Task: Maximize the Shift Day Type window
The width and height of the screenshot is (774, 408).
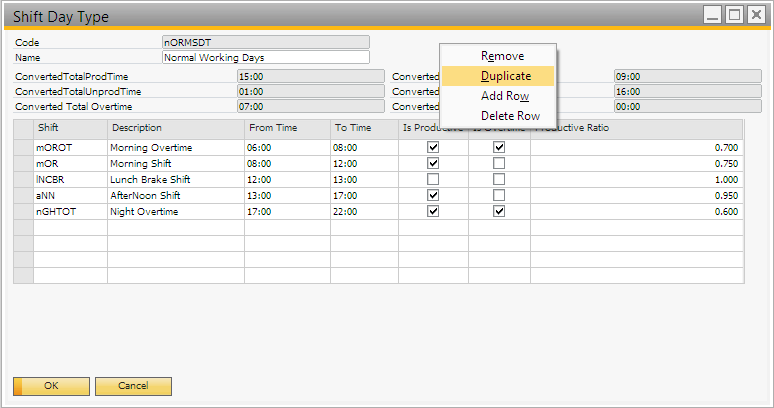Action: [x=734, y=15]
